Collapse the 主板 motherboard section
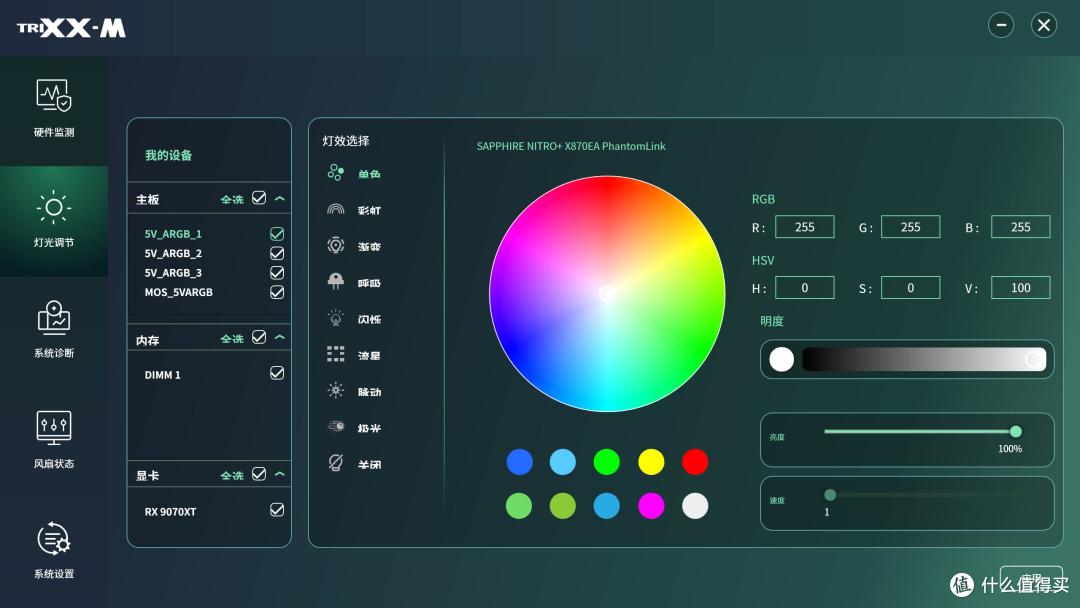Image resolution: width=1080 pixels, height=608 pixels. (280, 198)
